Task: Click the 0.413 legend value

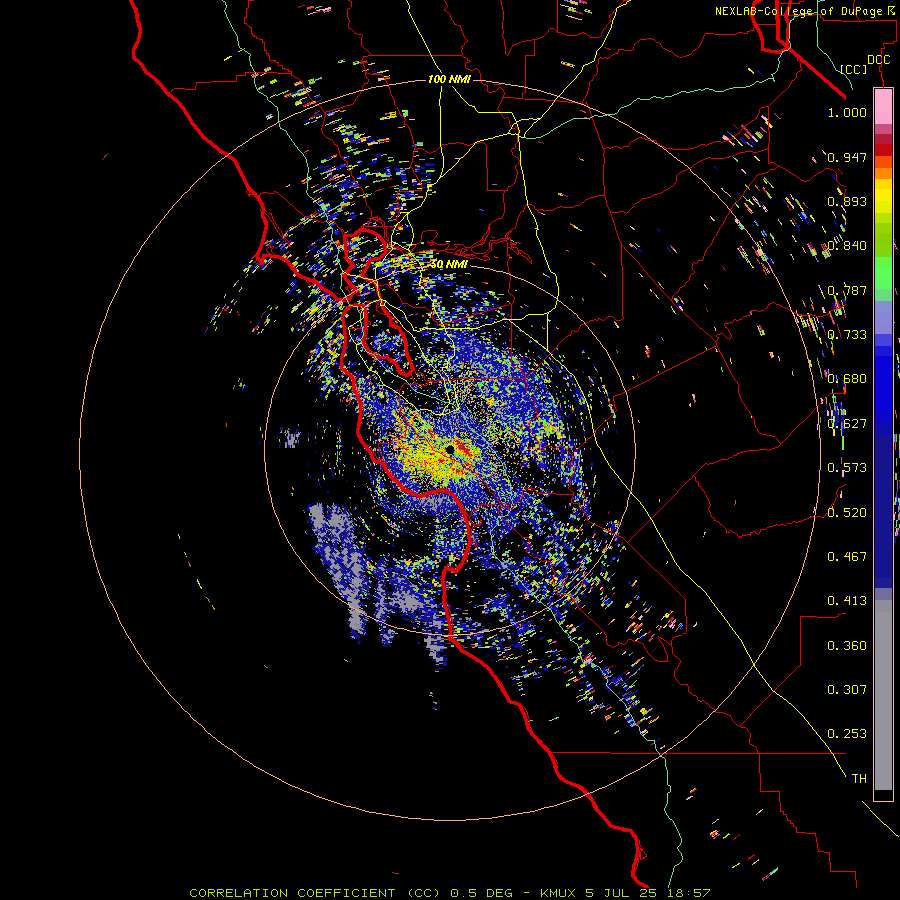Action: tap(847, 601)
